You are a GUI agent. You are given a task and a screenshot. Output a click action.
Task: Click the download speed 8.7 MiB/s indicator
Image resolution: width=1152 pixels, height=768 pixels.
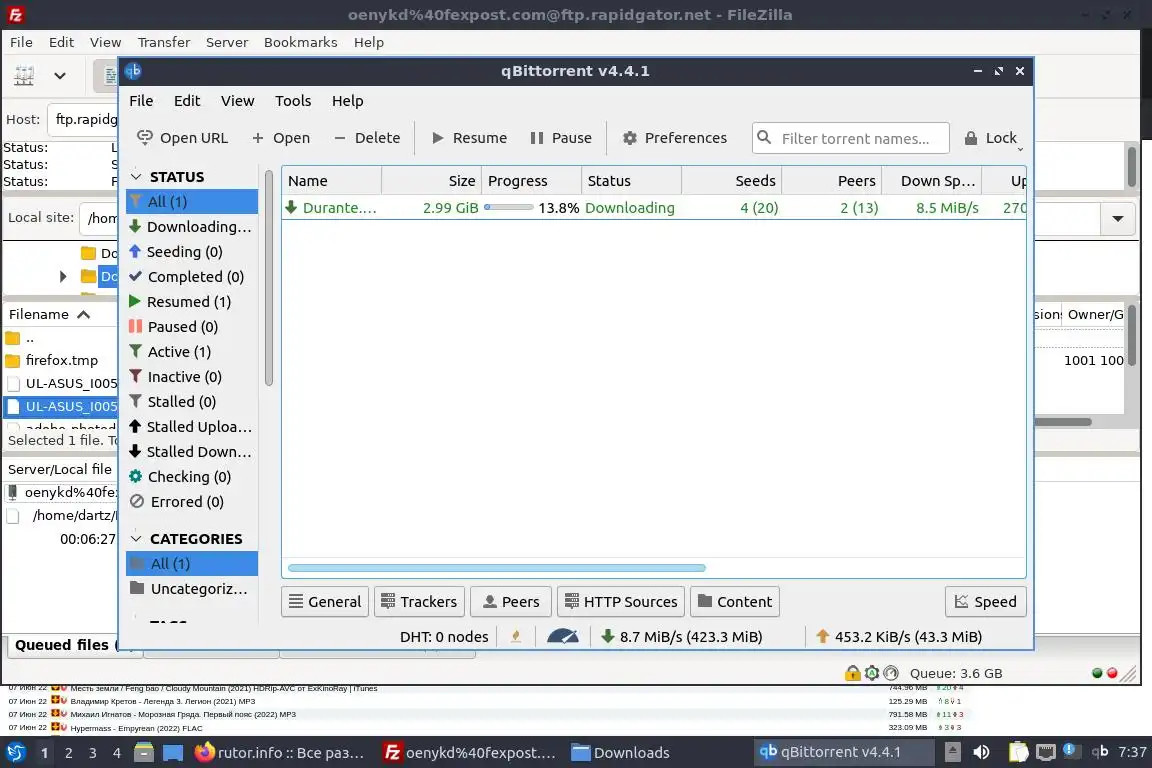pyautogui.click(x=681, y=636)
